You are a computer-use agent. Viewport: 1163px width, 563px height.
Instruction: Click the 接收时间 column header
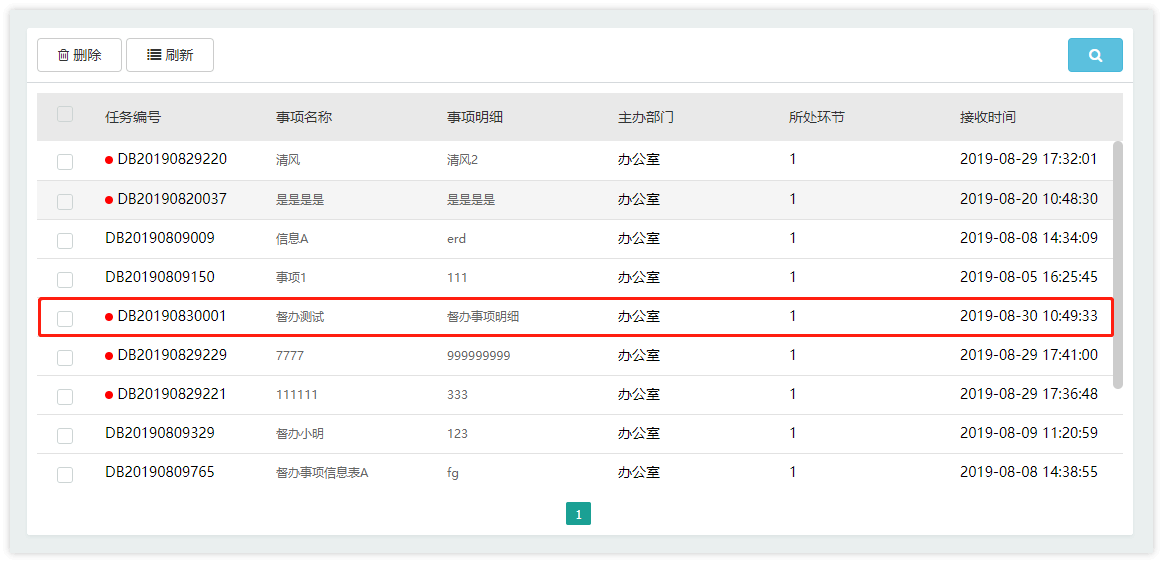tap(987, 117)
